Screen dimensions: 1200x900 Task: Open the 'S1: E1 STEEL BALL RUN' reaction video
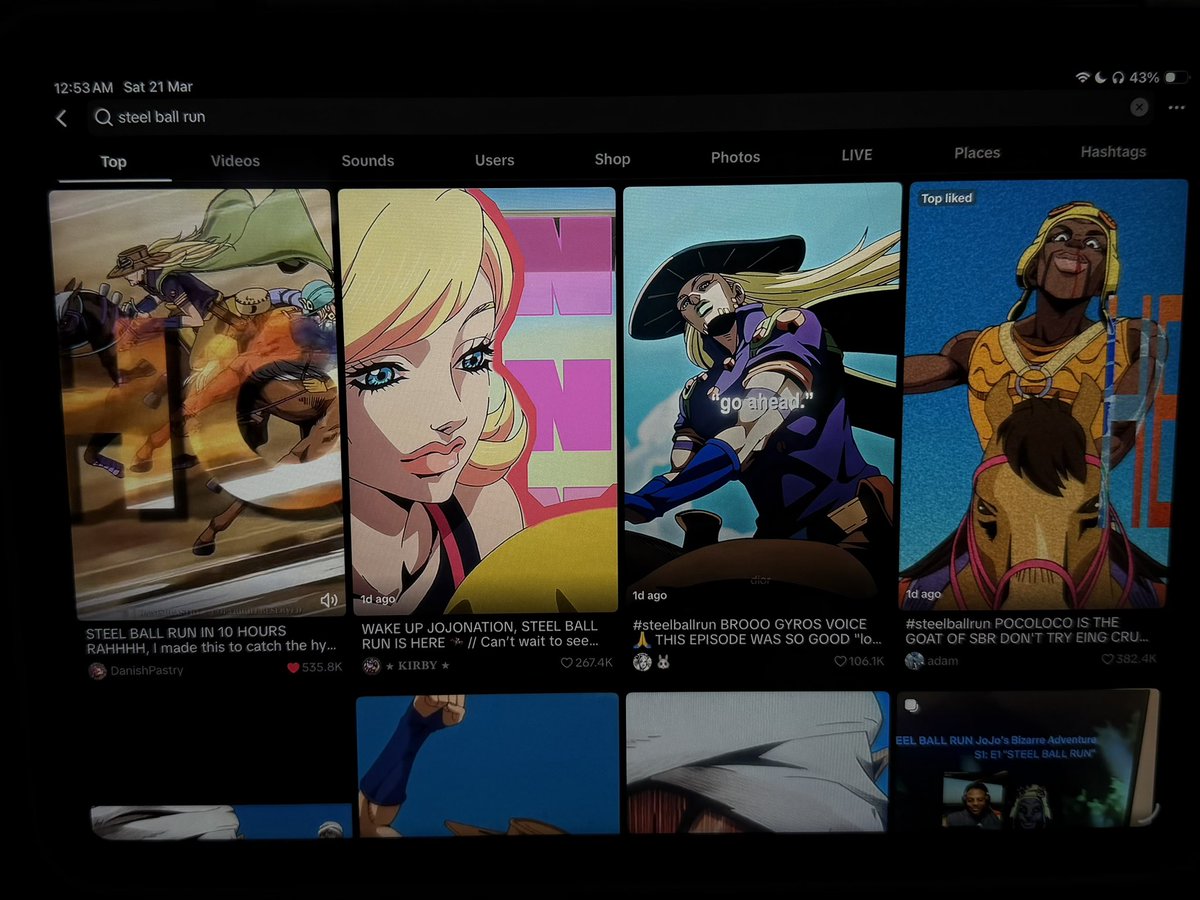[1028, 762]
